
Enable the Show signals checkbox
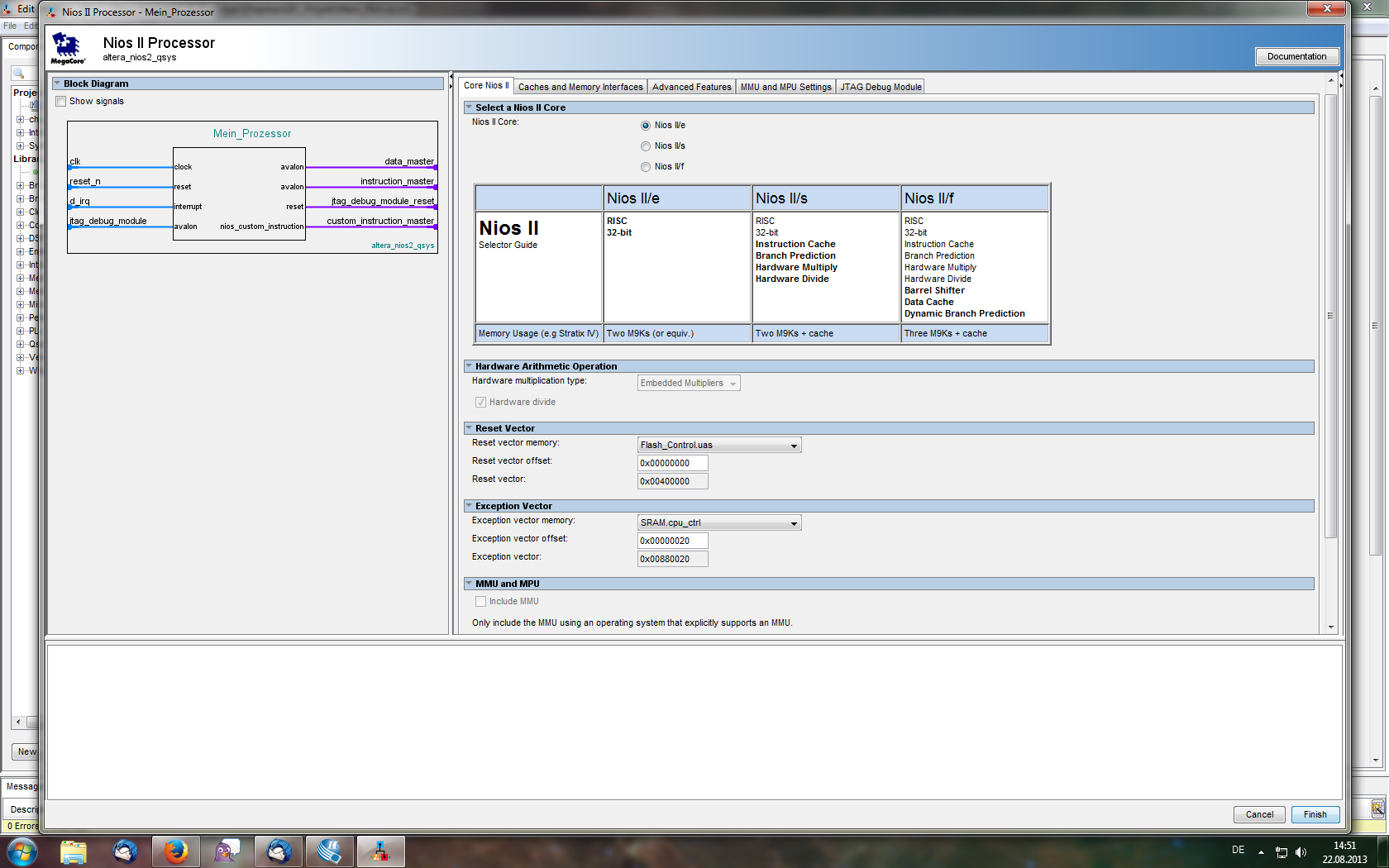click(60, 102)
